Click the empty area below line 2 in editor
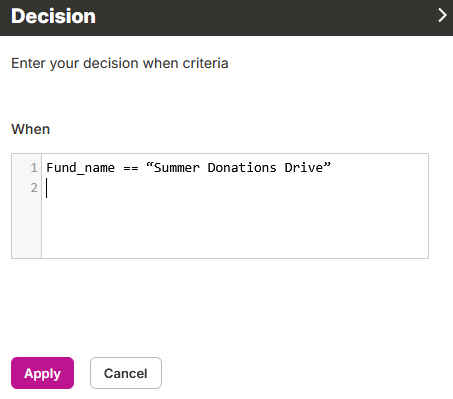This screenshot has height=399, width=453. [235, 228]
